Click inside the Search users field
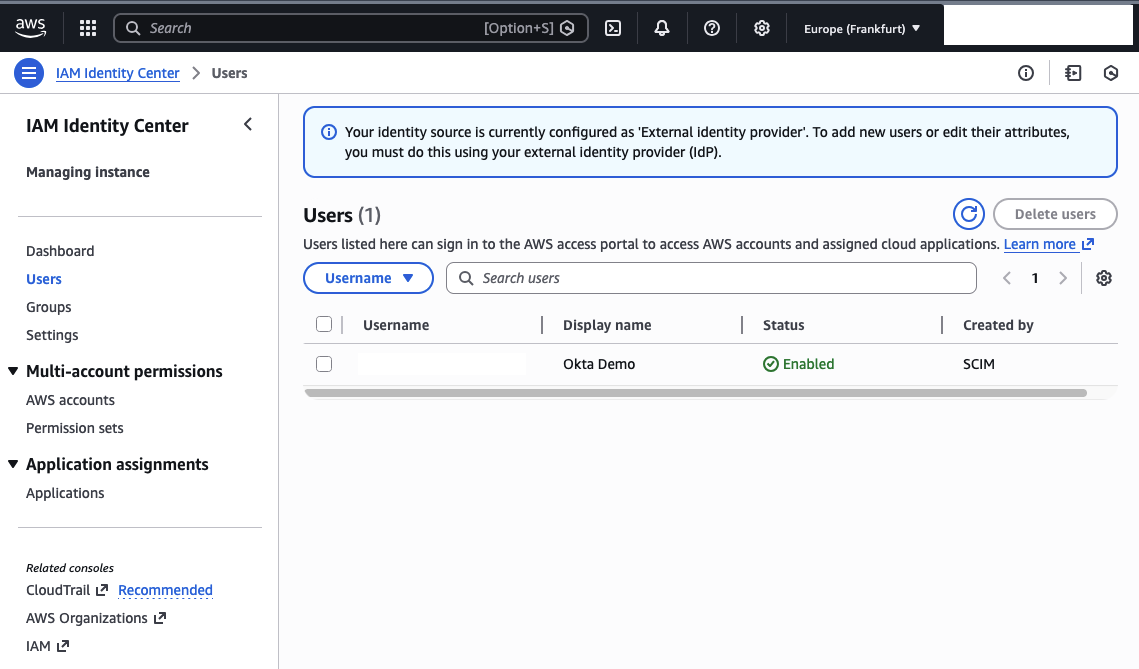 coord(711,277)
